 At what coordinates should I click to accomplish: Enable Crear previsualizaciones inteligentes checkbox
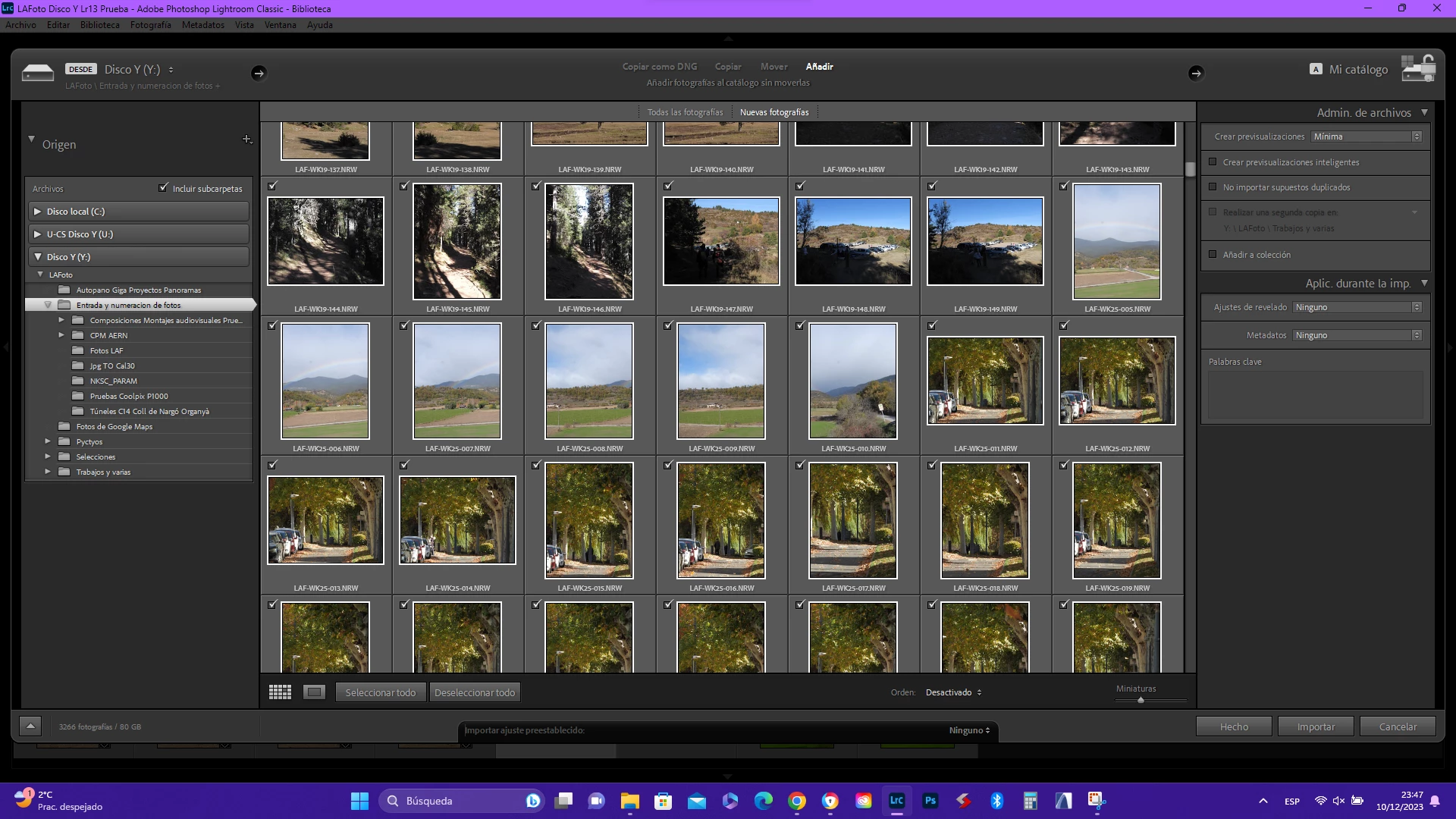click(1213, 162)
